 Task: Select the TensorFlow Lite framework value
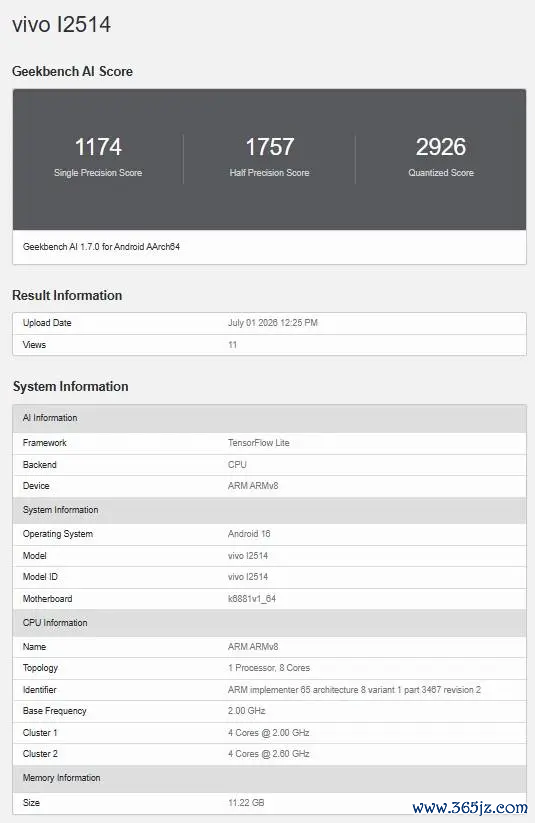258,443
